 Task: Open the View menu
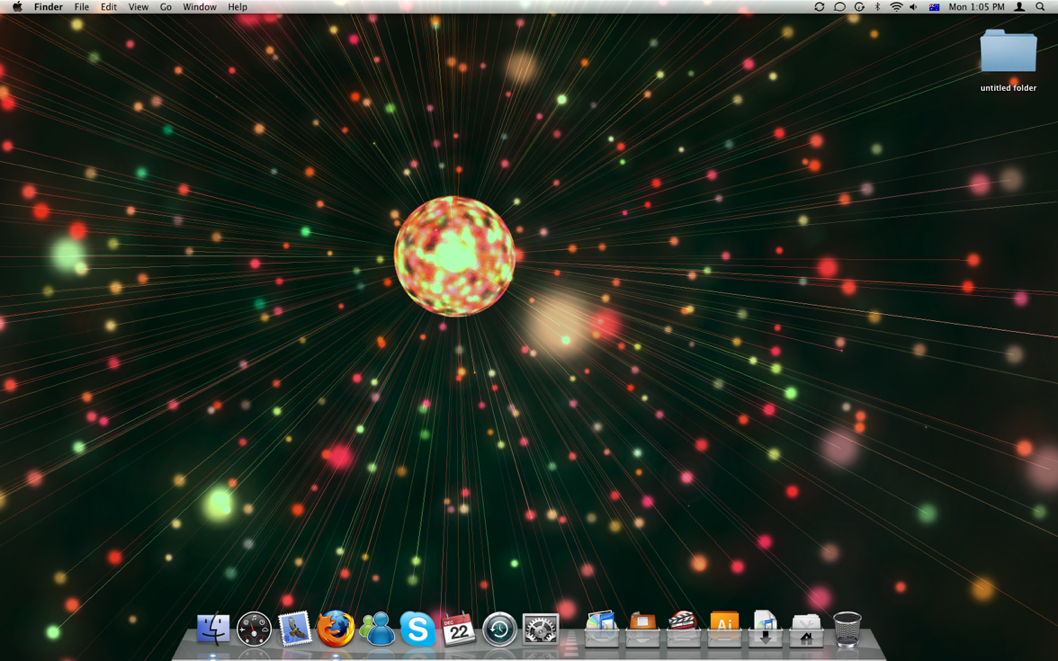tap(138, 7)
